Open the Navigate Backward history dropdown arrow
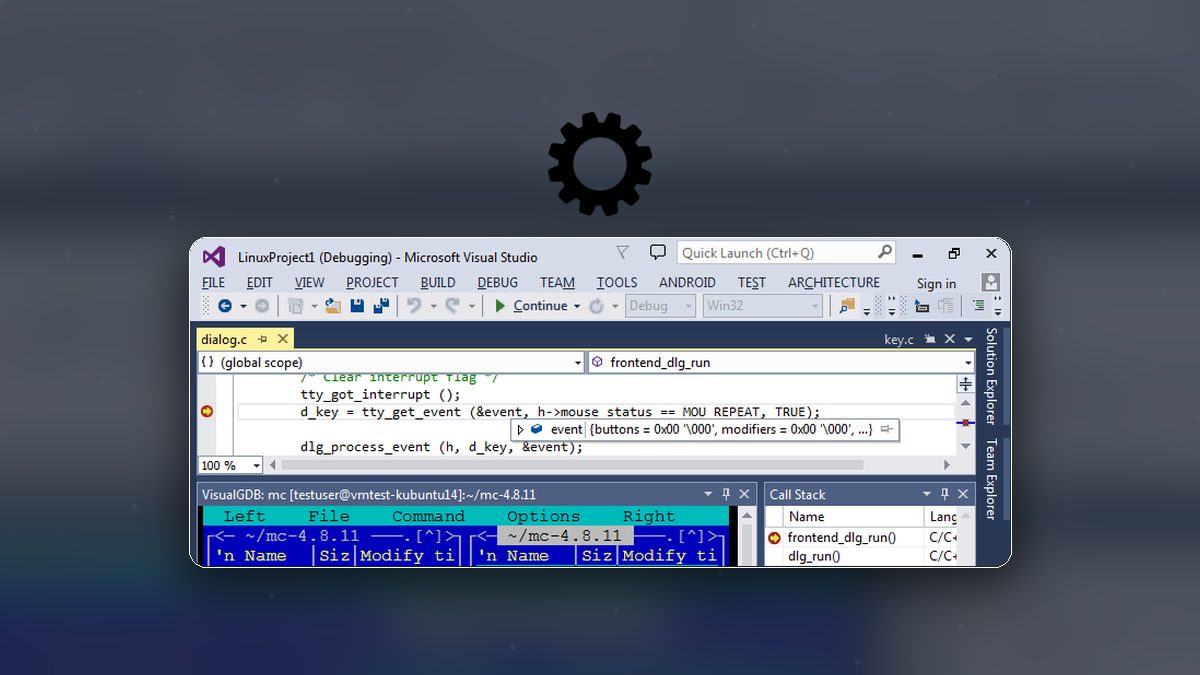Image resolution: width=1200 pixels, height=675 pixels. [x=243, y=307]
